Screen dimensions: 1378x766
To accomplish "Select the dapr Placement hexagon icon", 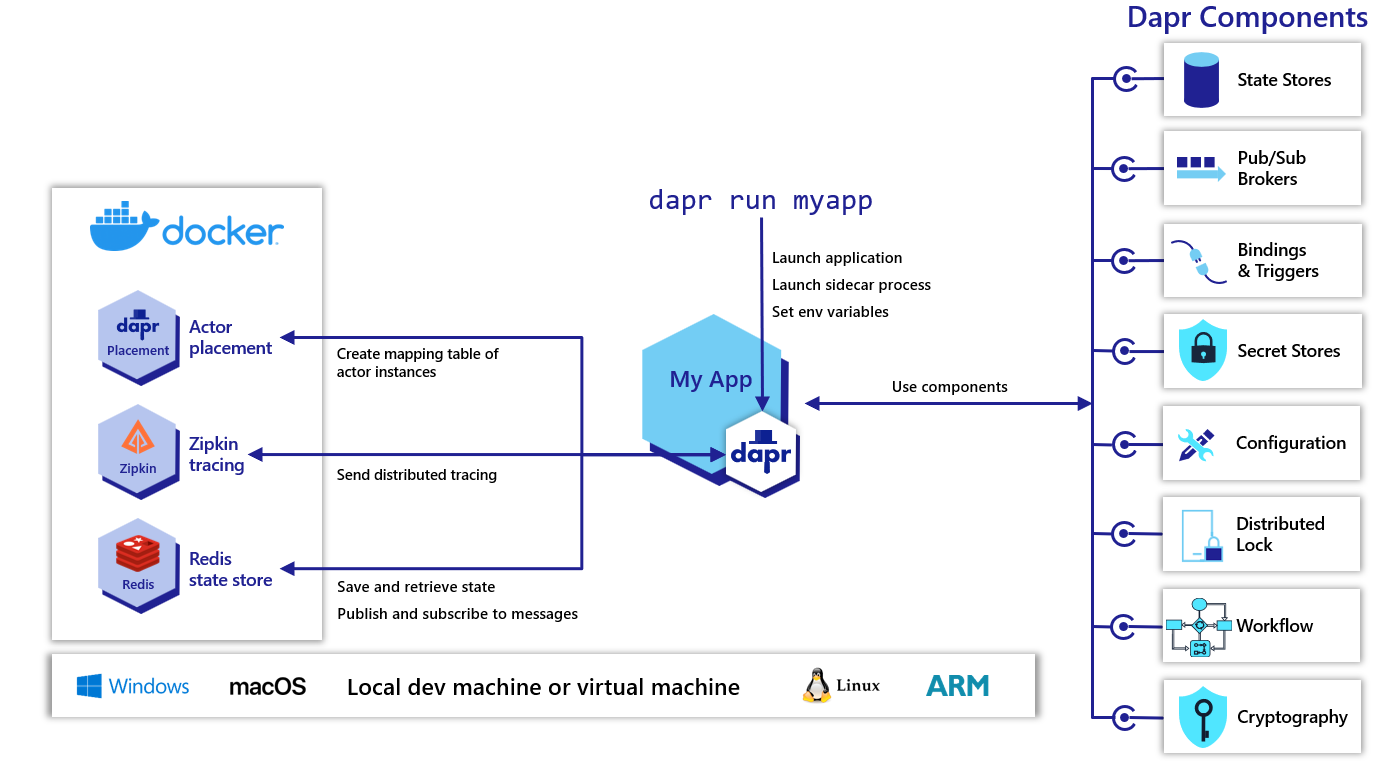I will [x=138, y=337].
